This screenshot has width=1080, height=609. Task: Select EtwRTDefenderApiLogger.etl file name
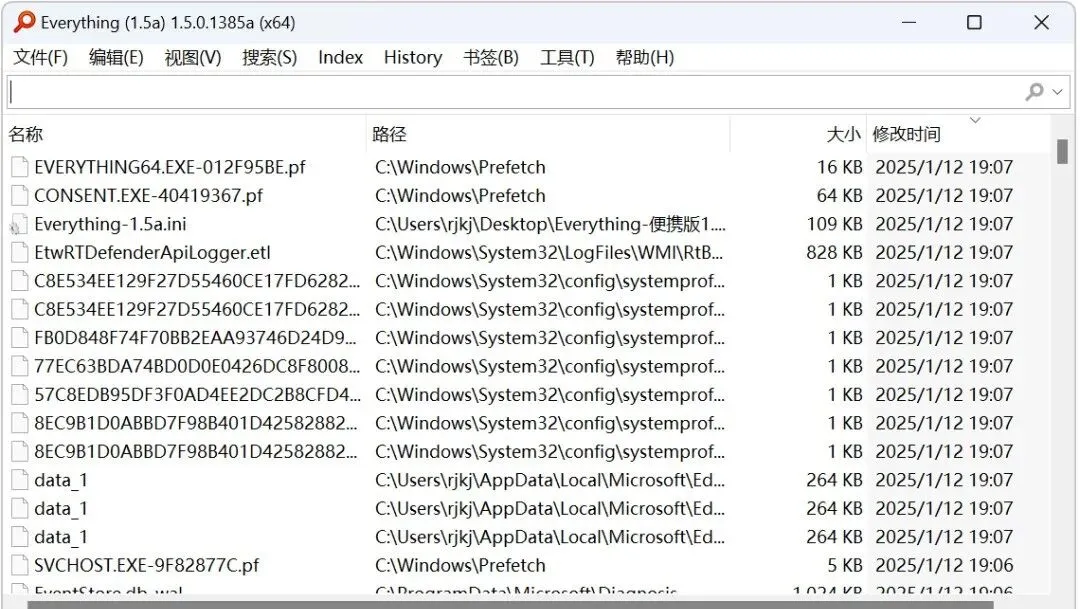pos(152,253)
